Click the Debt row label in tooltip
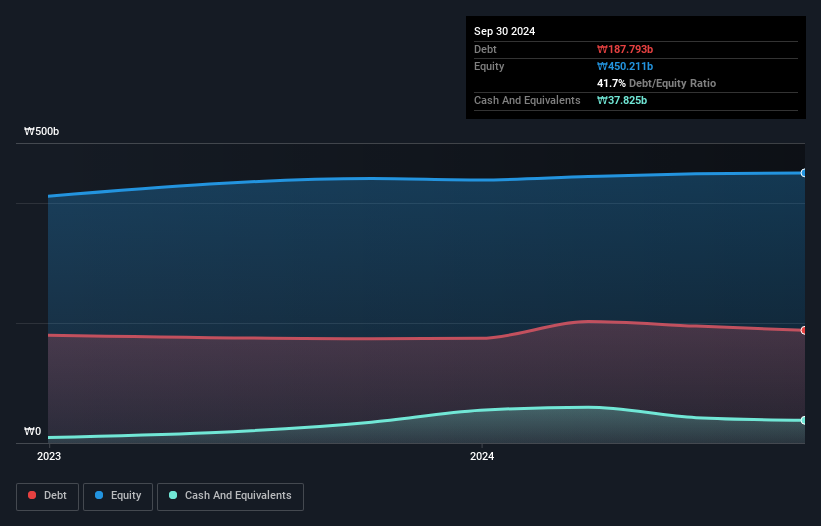 pyautogui.click(x=485, y=49)
